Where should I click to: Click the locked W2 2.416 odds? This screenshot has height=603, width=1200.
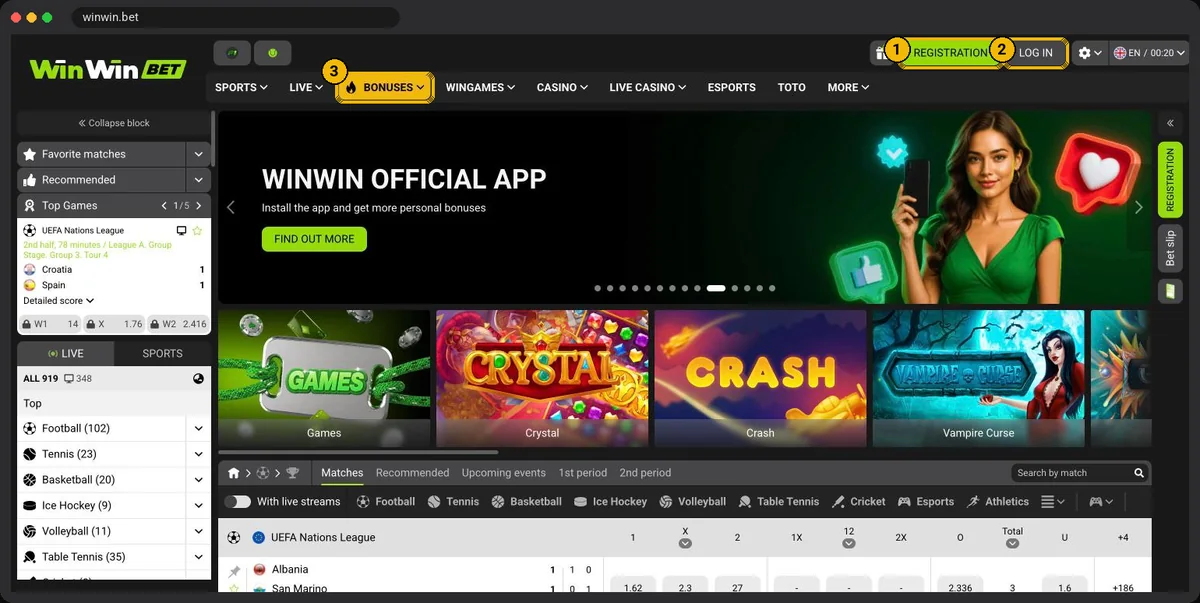pyautogui.click(x=178, y=324)
